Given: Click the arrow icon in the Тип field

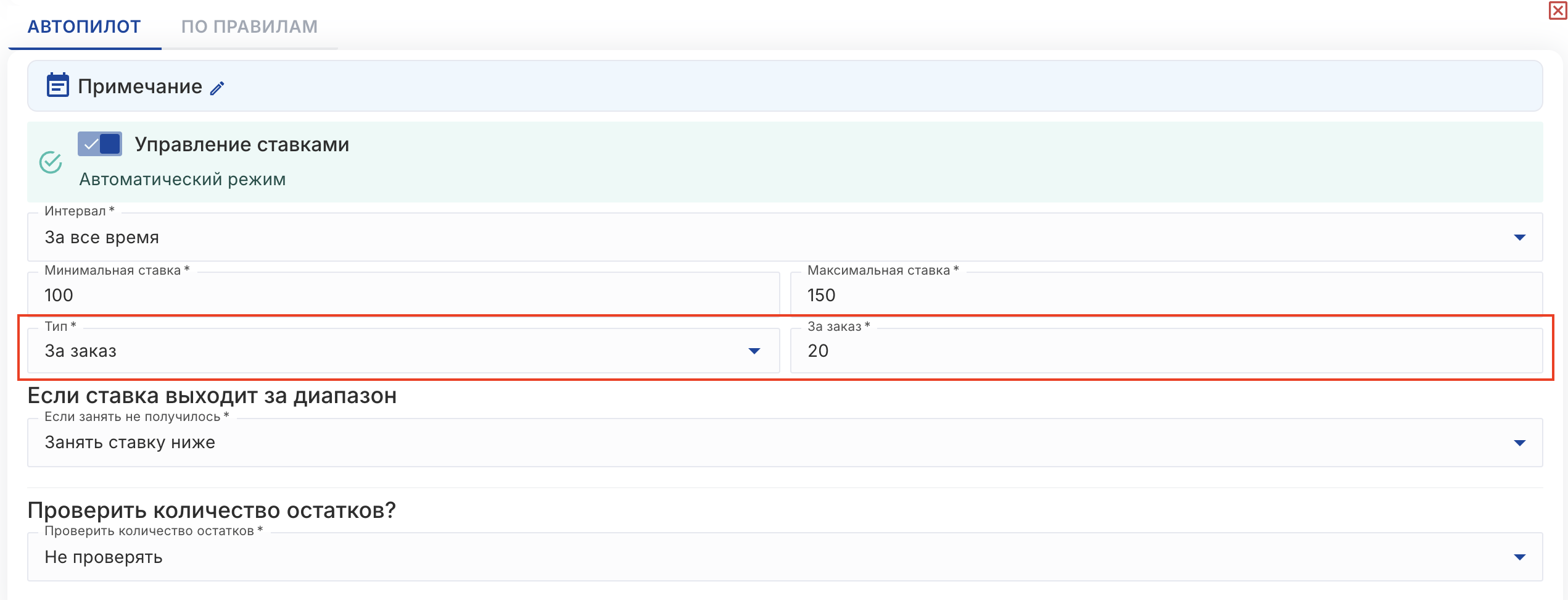Looking at the screenshot, I should 754,351.
